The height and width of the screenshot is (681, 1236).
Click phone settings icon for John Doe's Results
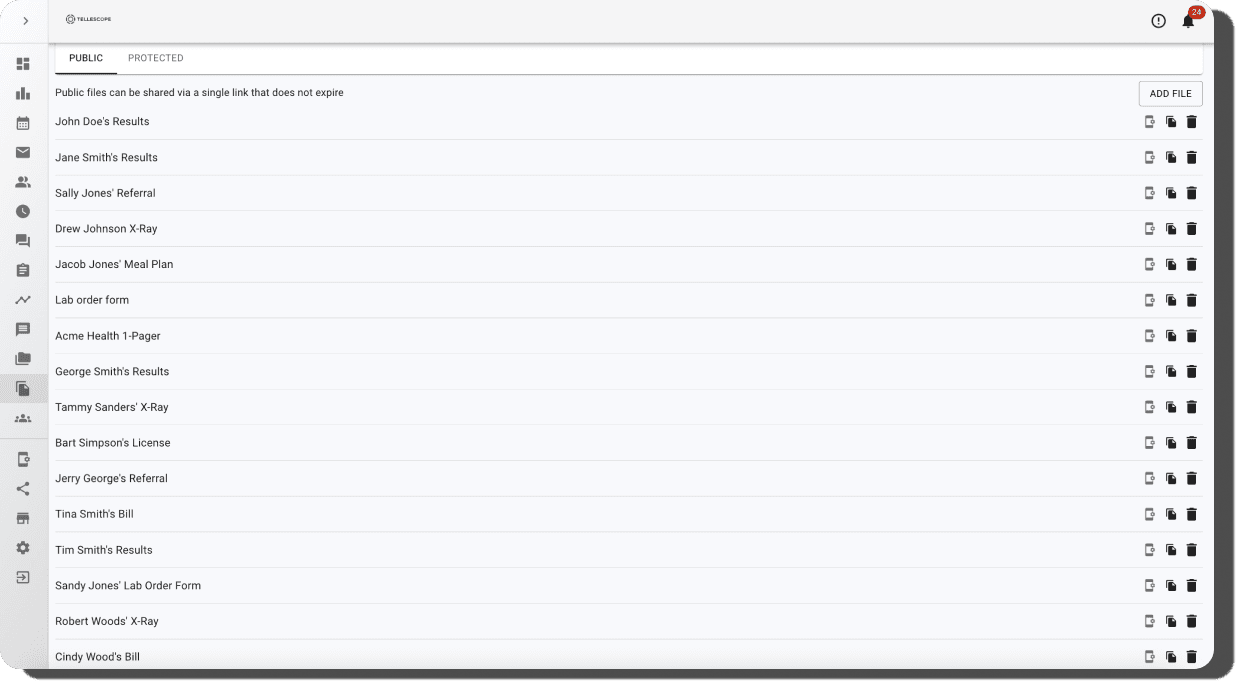click(x=1150, y=122)
